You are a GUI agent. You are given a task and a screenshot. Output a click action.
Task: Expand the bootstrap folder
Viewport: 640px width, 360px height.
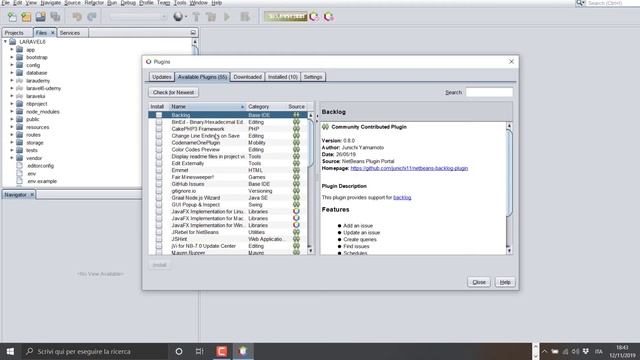[x=12, y=57]
